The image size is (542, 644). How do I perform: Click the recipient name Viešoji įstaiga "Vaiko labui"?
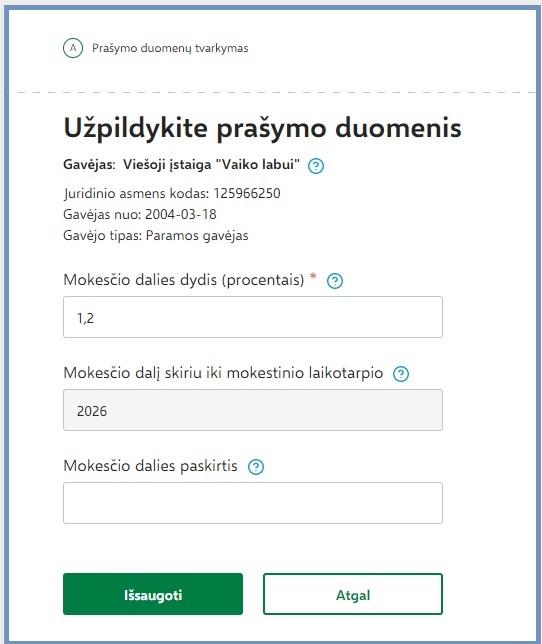coord(211,165)
